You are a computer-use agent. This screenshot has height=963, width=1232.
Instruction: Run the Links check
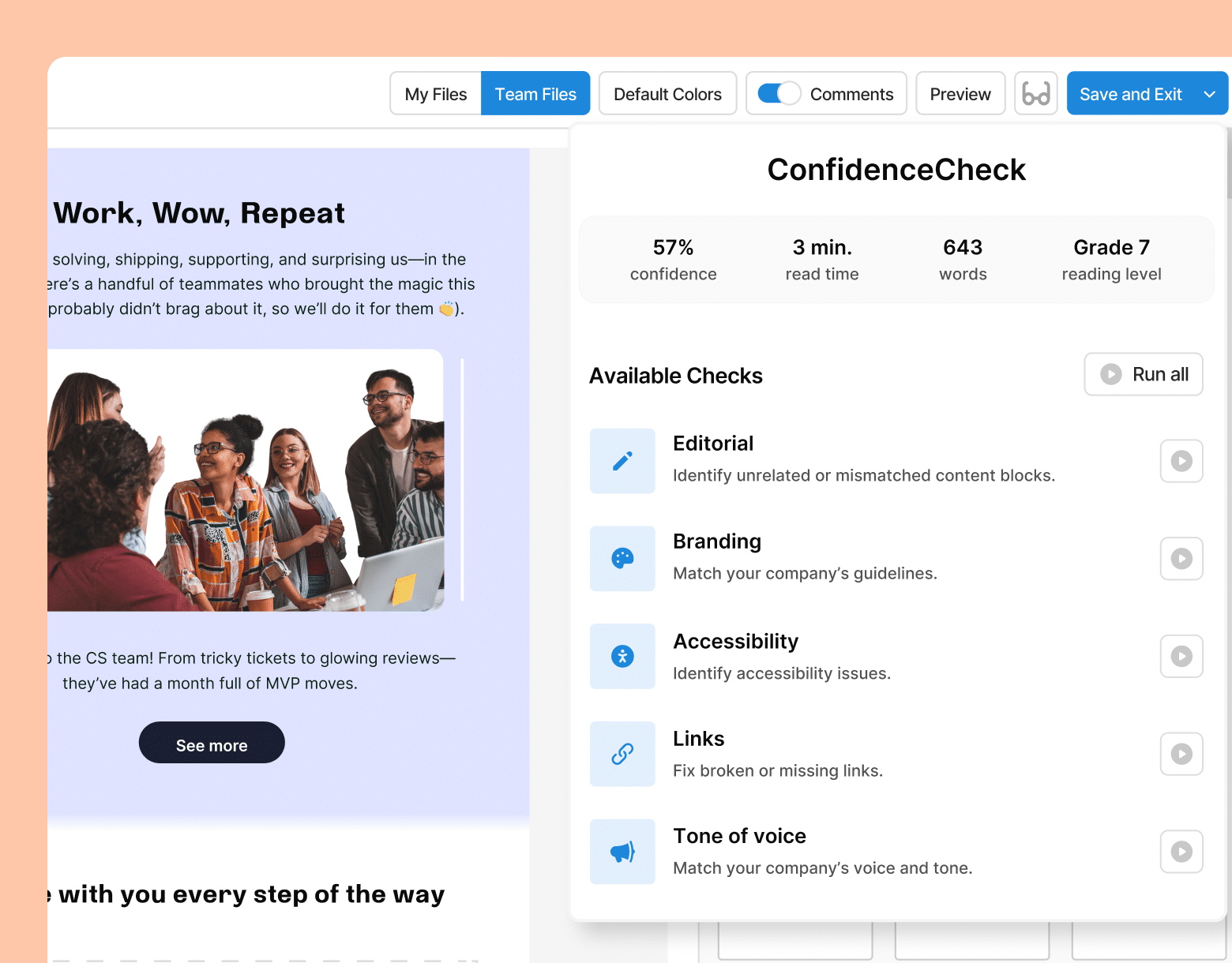click(1181, 754)
